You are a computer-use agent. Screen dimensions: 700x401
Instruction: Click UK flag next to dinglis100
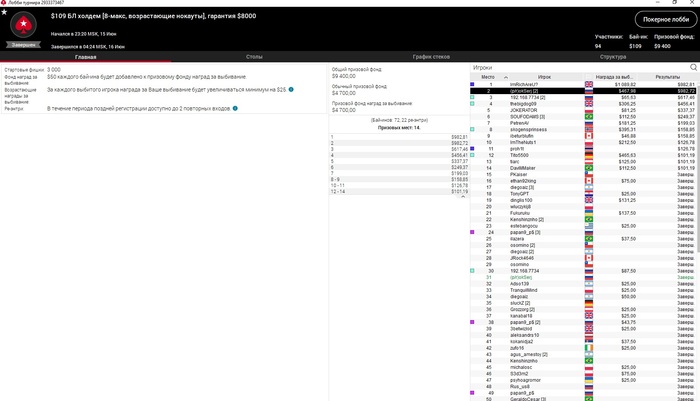click(589, 200)
